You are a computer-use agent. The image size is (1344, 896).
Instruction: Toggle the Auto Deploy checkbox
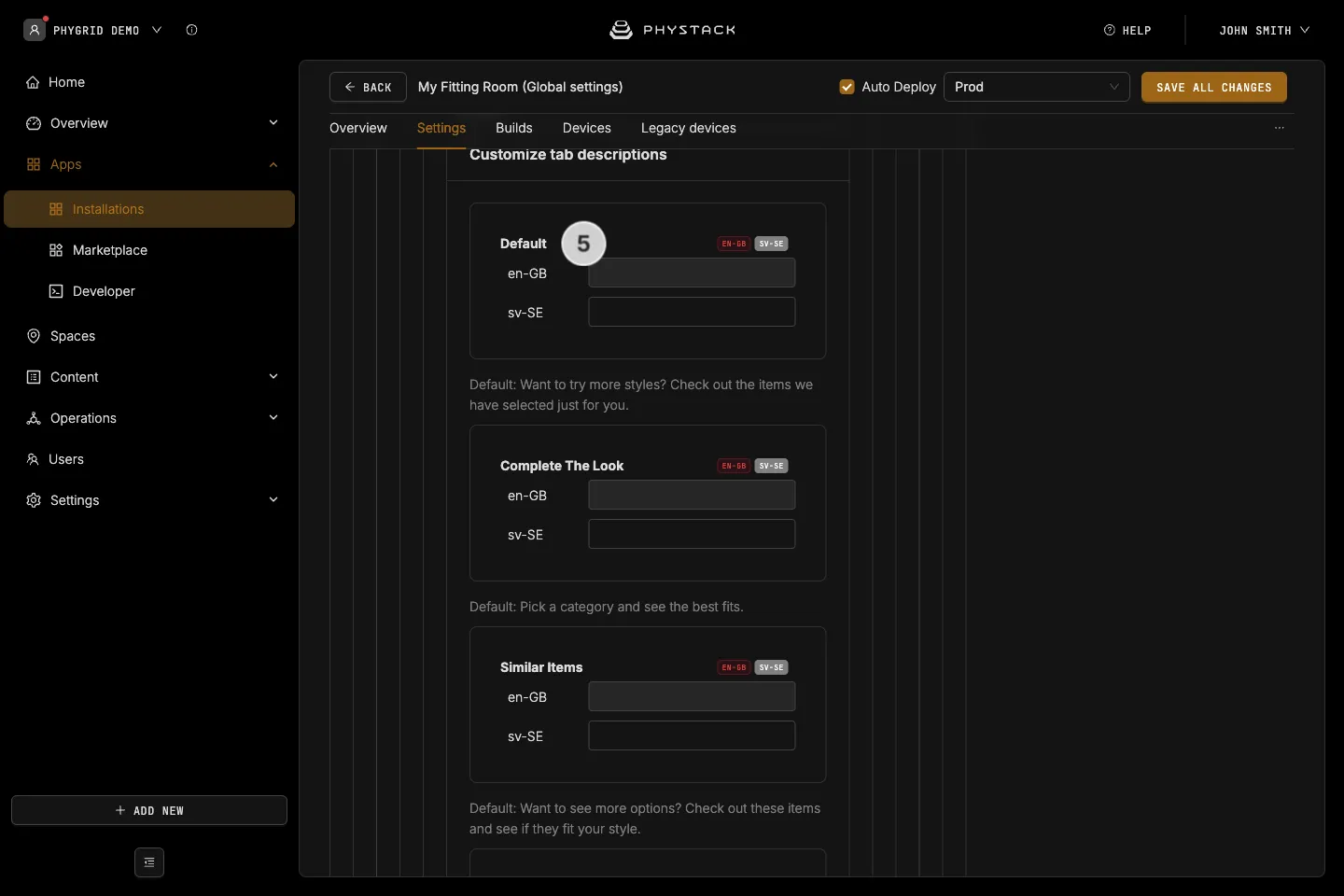coord(847,87)
